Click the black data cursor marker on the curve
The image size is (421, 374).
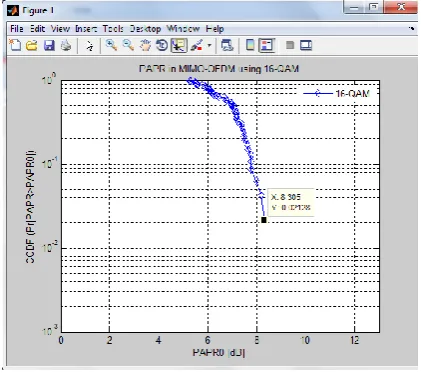(264, 220)
